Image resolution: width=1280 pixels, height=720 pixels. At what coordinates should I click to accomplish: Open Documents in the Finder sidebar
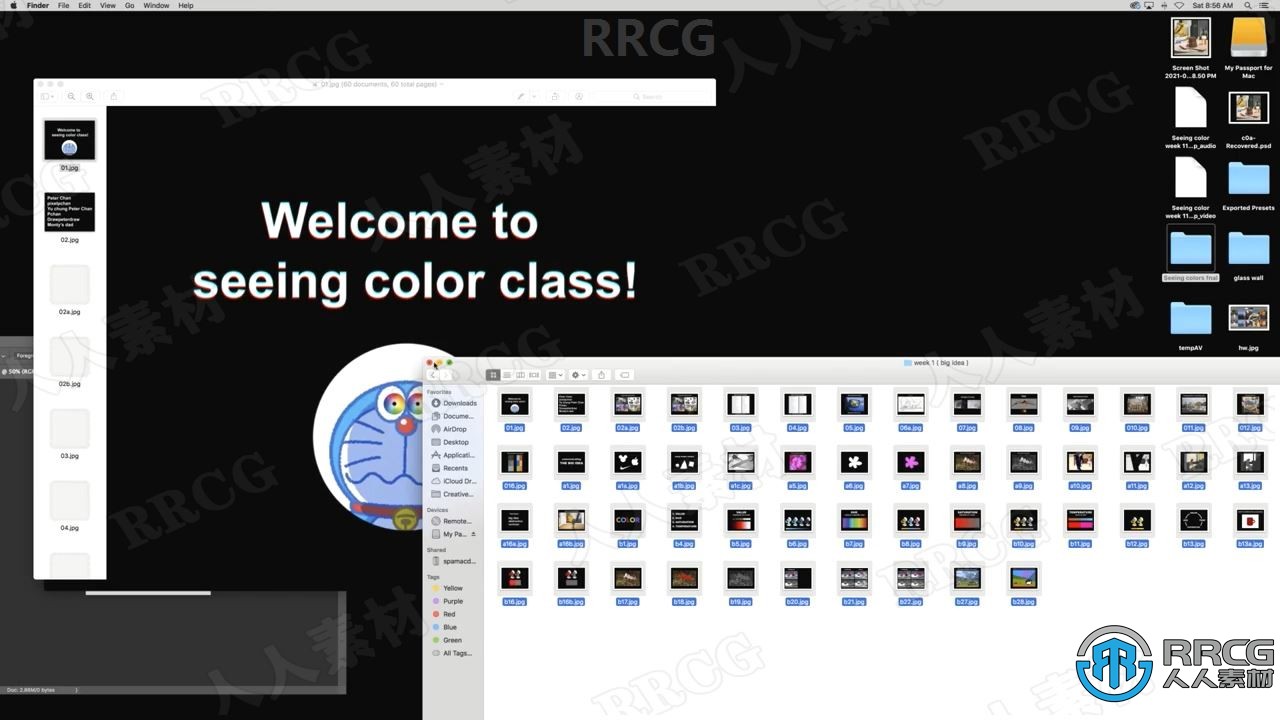click(454, 416)
